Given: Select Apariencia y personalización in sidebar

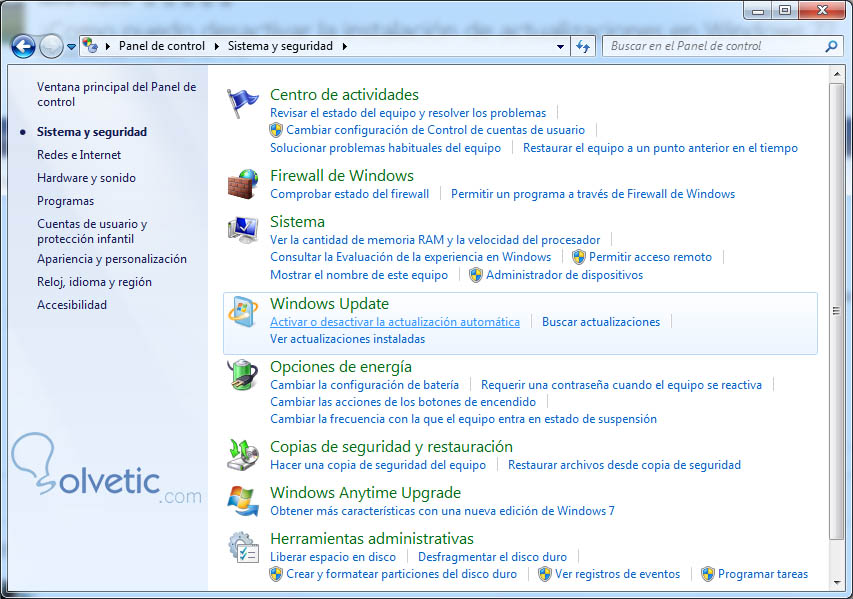Looking at the screenshot, I should (112, 259).
